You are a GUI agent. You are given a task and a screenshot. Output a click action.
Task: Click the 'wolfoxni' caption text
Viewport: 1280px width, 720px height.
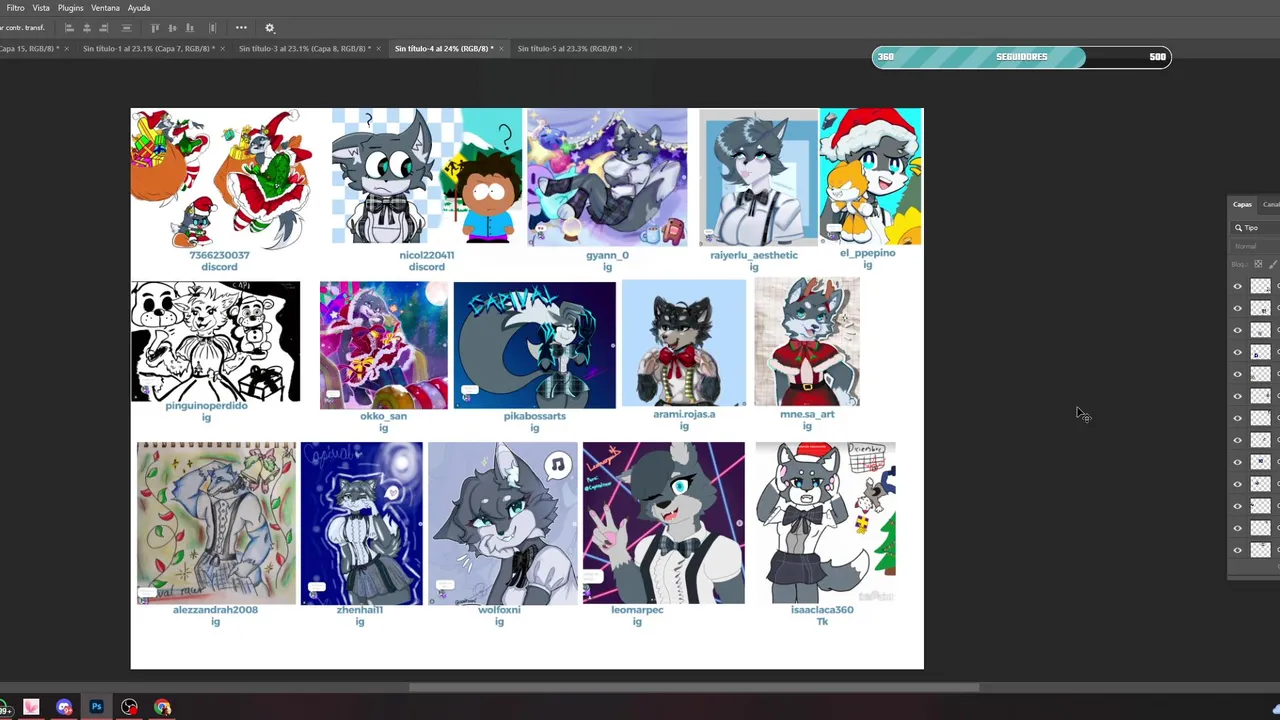(499, 610)
